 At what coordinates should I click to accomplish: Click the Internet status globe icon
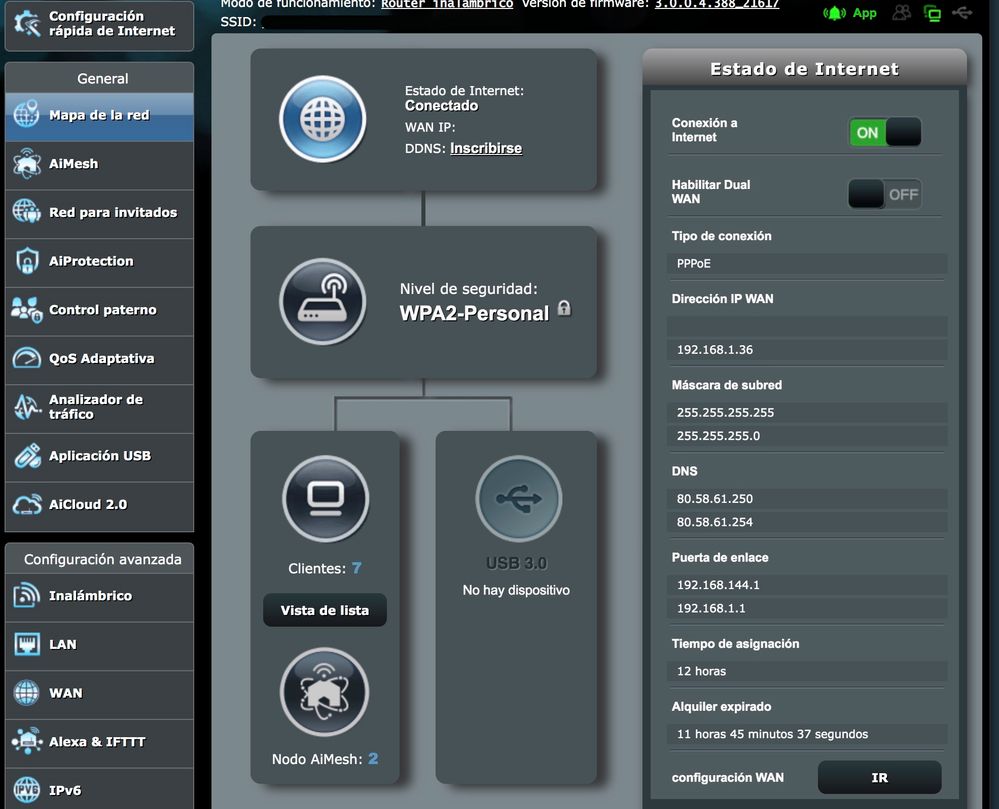coord(322,119)
